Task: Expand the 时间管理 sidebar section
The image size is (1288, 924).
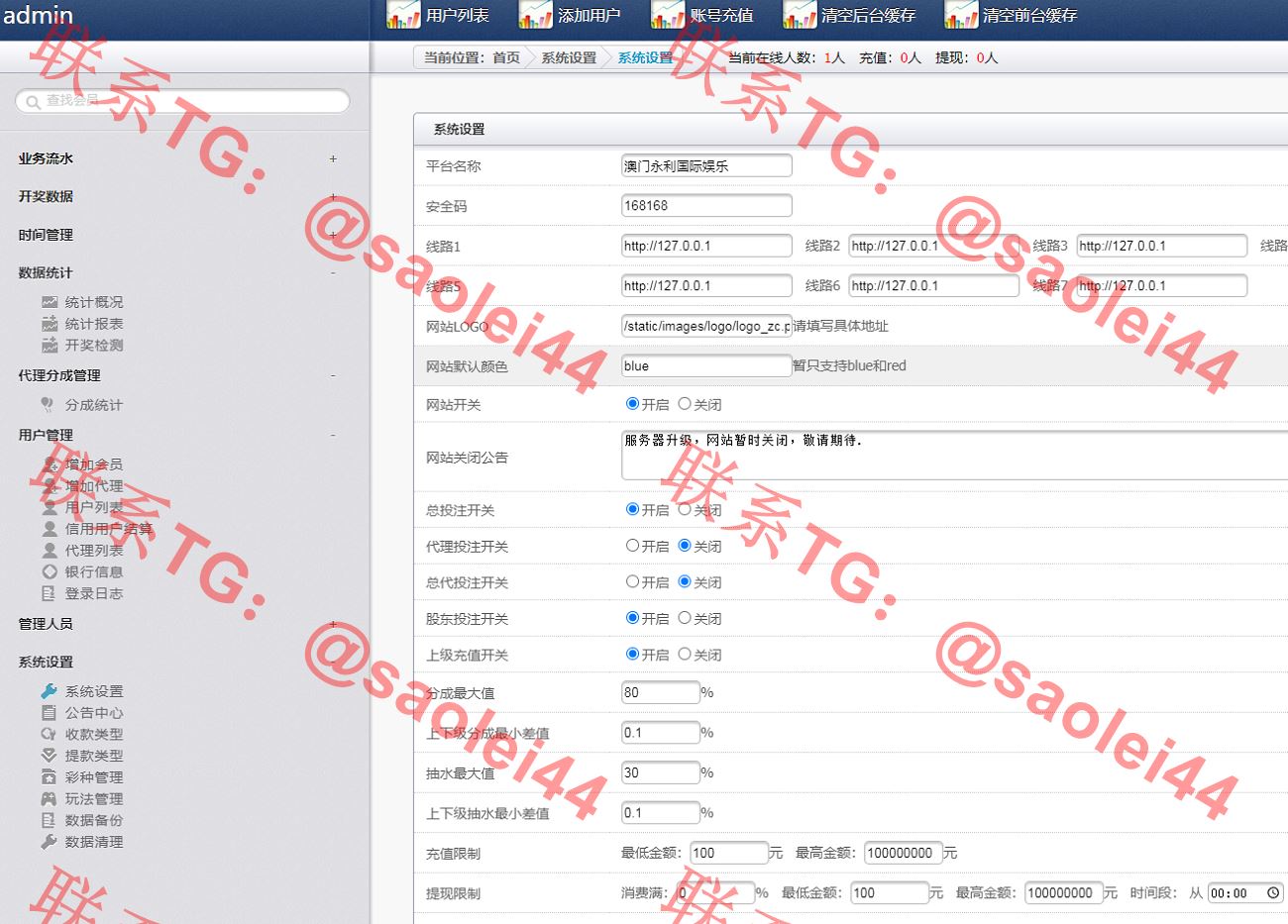Action: [333, 235]
